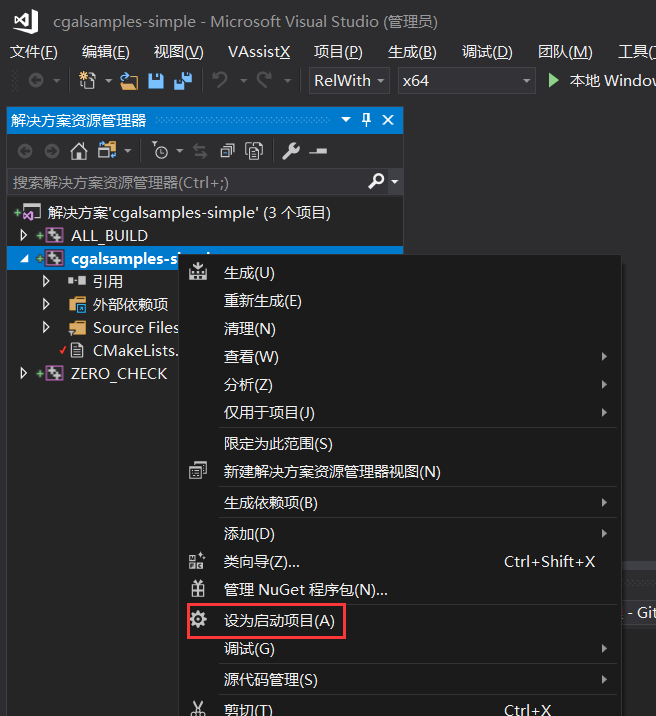Close the Solution Explorer panel
Image resolution: width=656 pixels, height=716 pixels.
coord(388,120)
